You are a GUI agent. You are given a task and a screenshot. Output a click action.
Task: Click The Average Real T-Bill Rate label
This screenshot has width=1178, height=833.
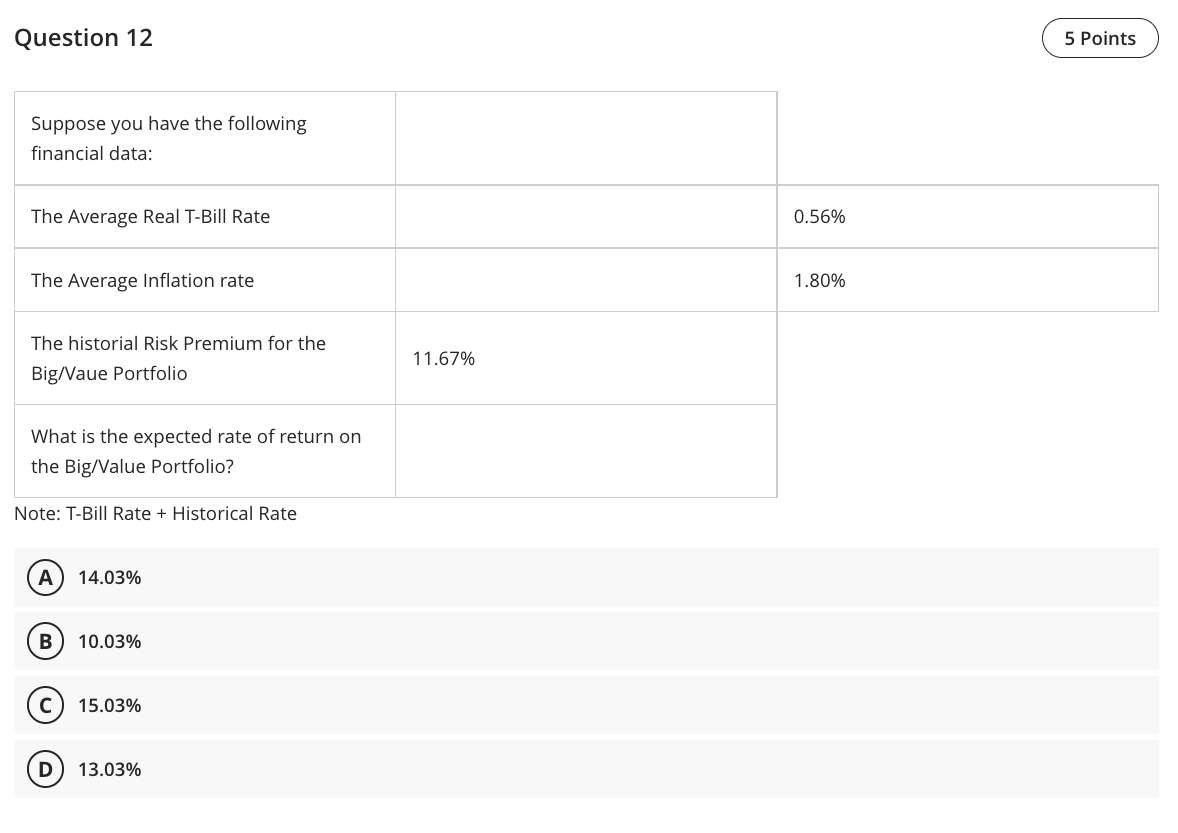[150, 216]
